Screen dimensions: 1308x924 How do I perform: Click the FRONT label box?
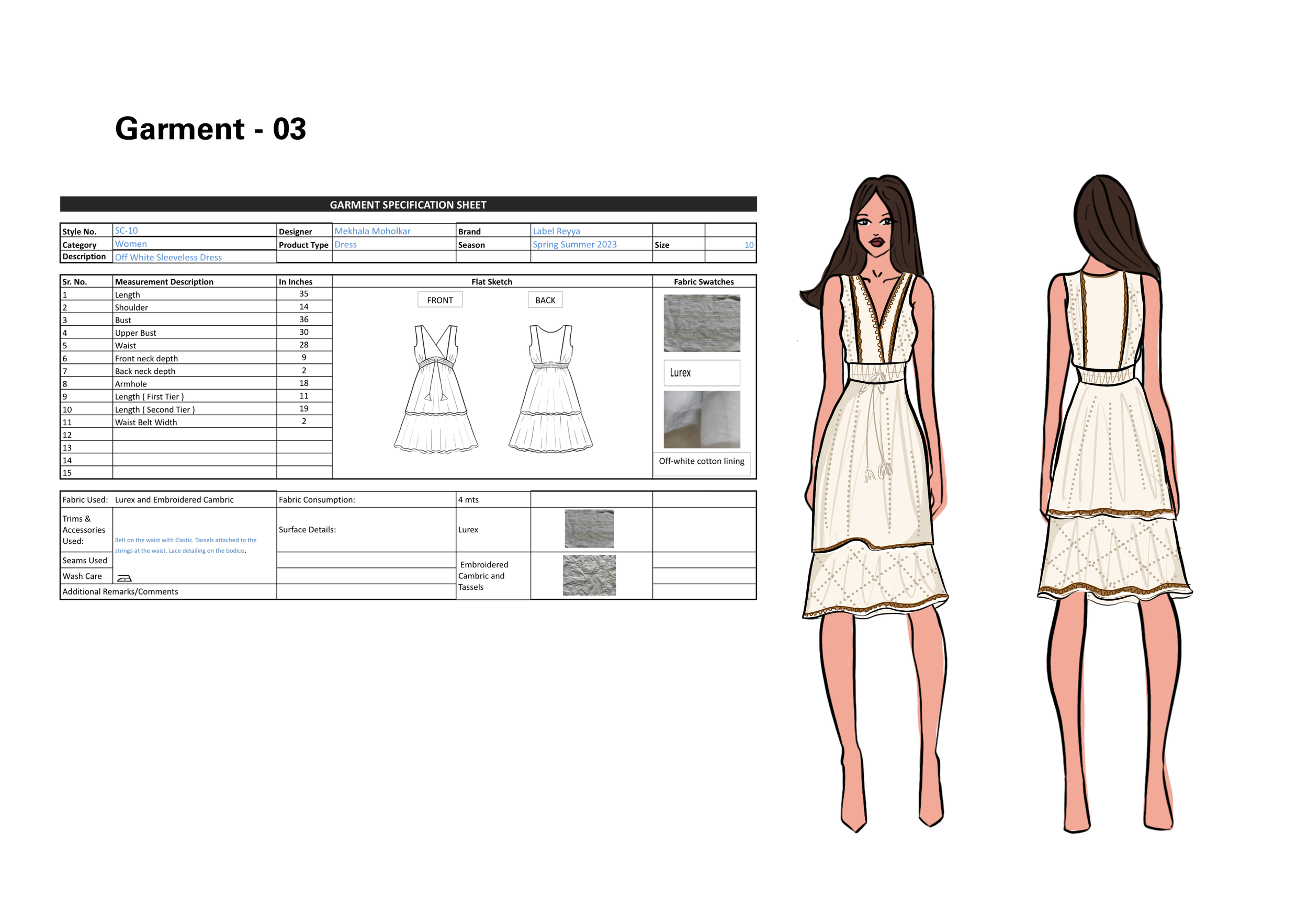click(440, 300)
